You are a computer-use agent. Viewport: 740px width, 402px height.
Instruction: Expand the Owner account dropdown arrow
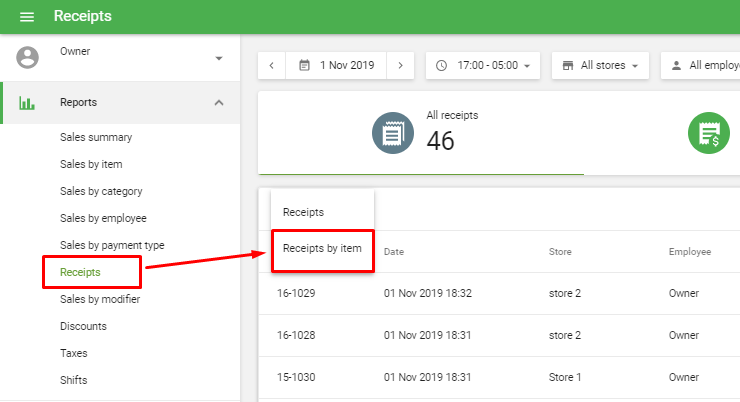tap(219, 58)
